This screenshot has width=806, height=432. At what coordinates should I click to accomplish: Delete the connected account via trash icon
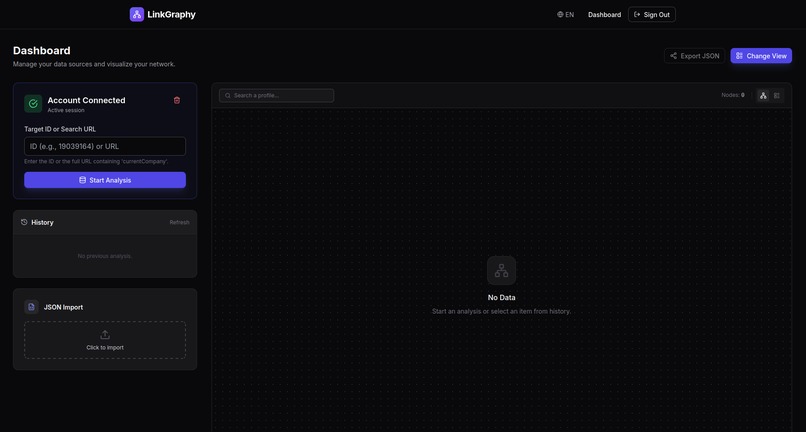tap(177, 100)
